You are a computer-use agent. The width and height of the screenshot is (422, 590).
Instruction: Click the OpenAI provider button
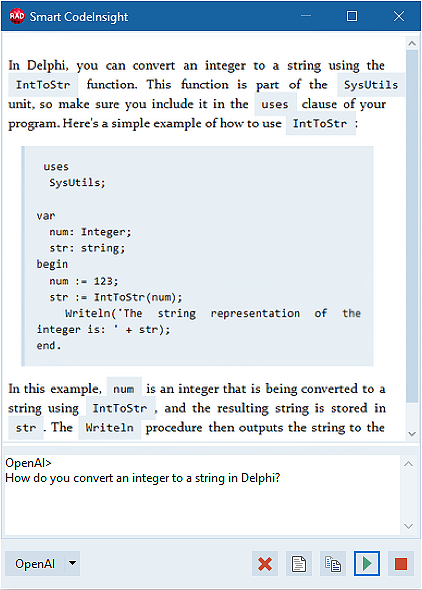(x=35, y=564)
